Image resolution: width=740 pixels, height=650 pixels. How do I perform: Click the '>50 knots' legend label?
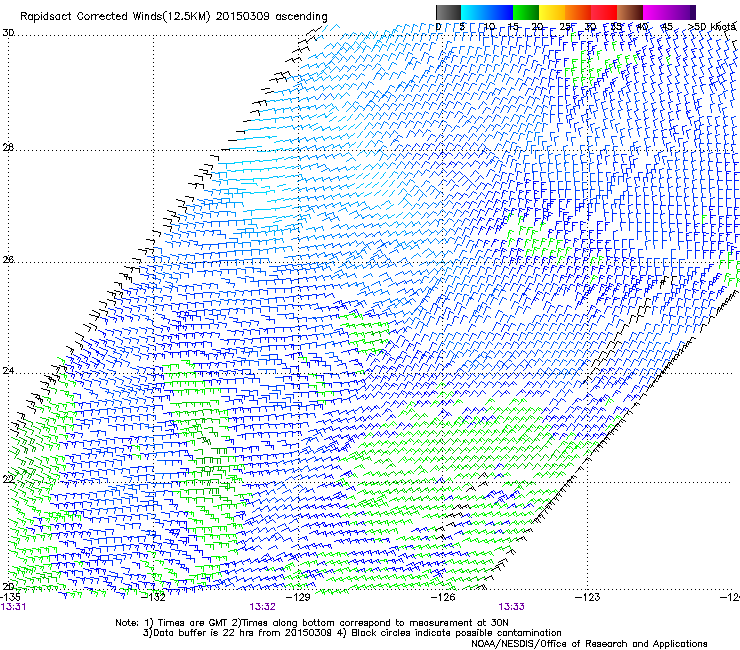click(712, 26)
